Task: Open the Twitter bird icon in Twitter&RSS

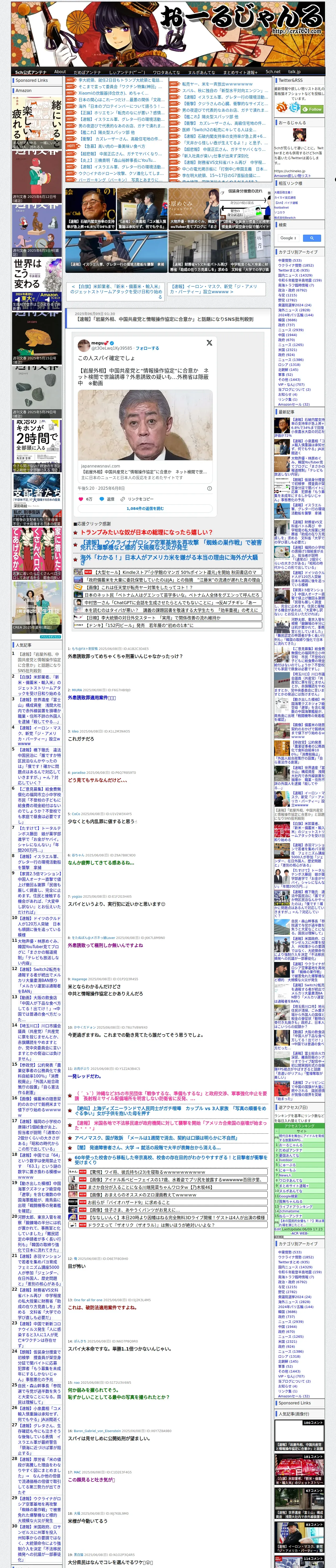Action: [295, 108]
